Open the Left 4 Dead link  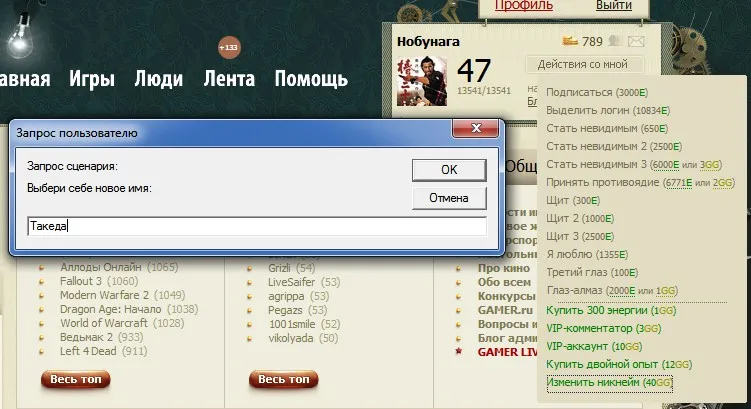[88, 351]
